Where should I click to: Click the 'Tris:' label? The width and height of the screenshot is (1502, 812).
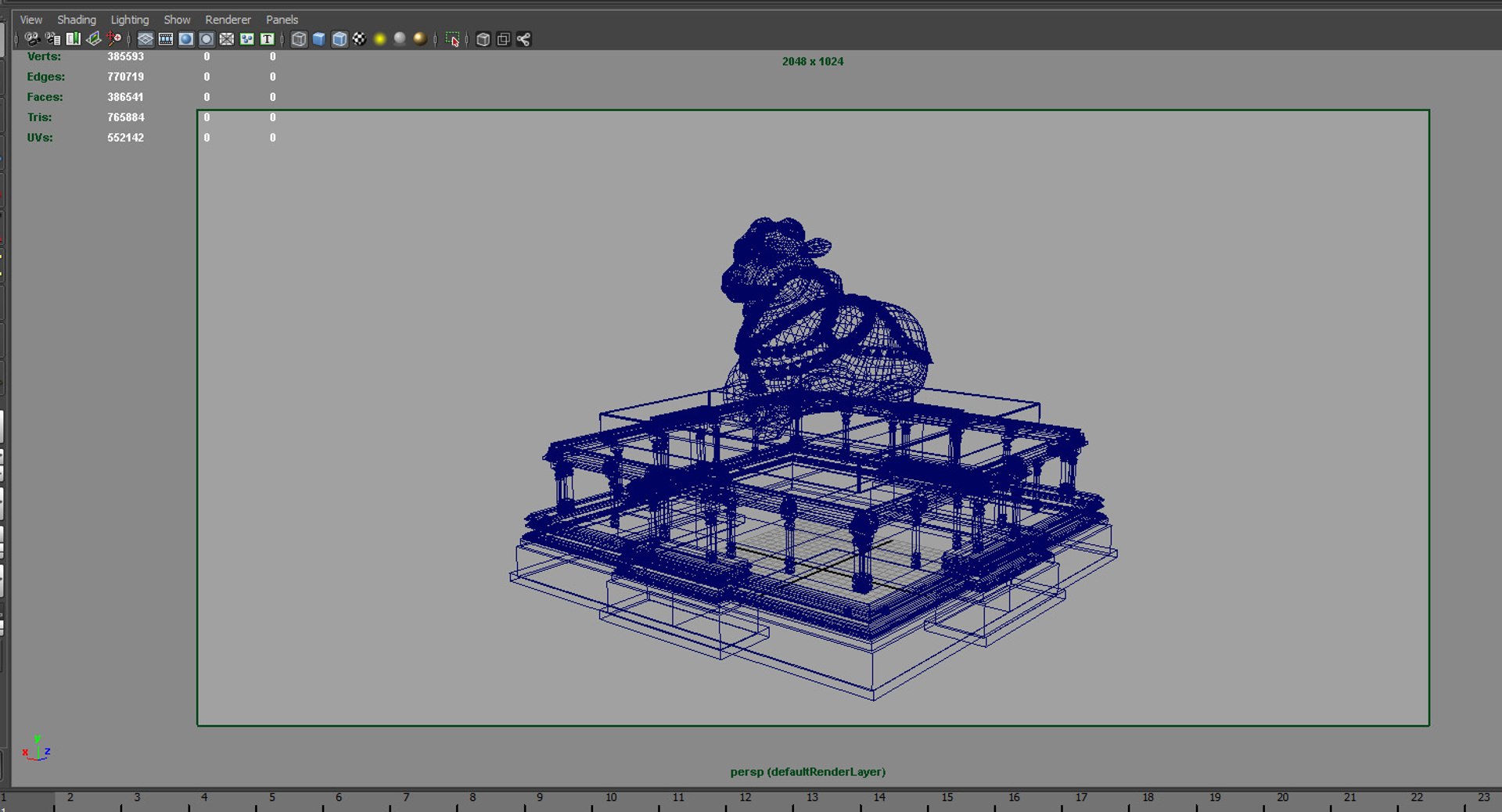tap(40, 117)
